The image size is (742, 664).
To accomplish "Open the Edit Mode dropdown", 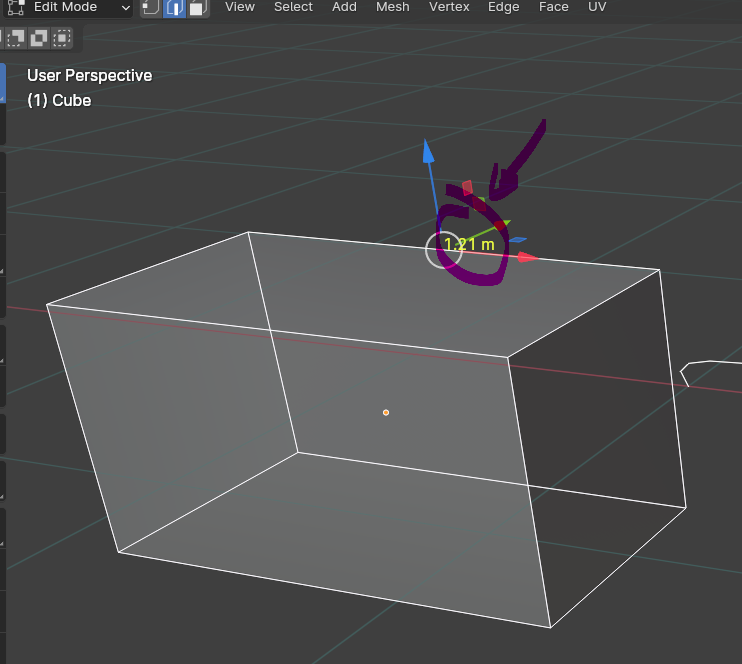I will coord(67,8).
